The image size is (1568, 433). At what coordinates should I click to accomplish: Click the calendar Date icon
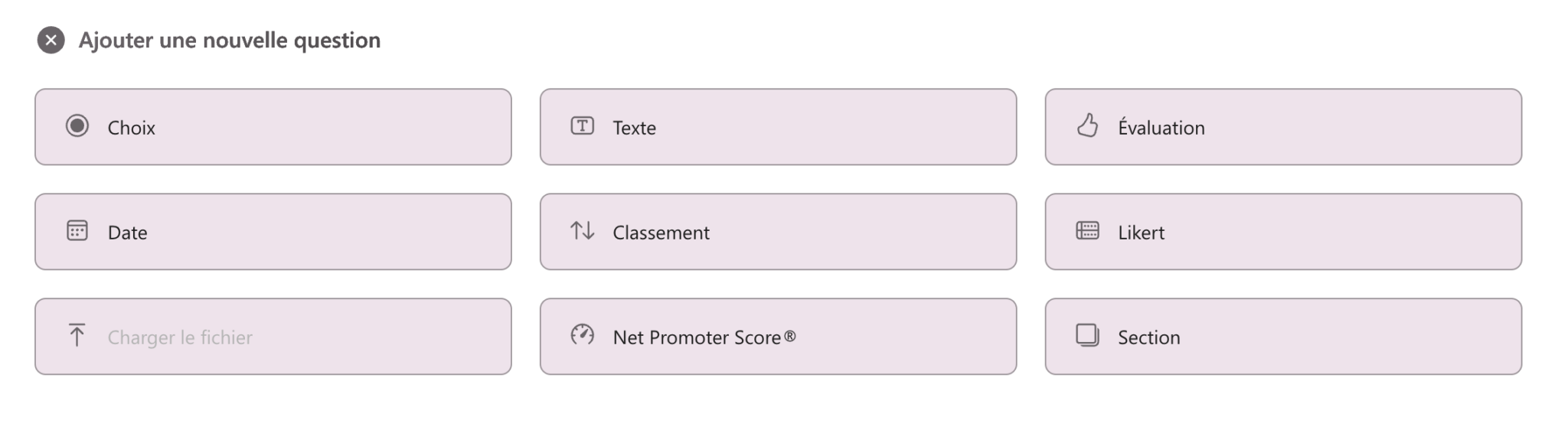77,230
